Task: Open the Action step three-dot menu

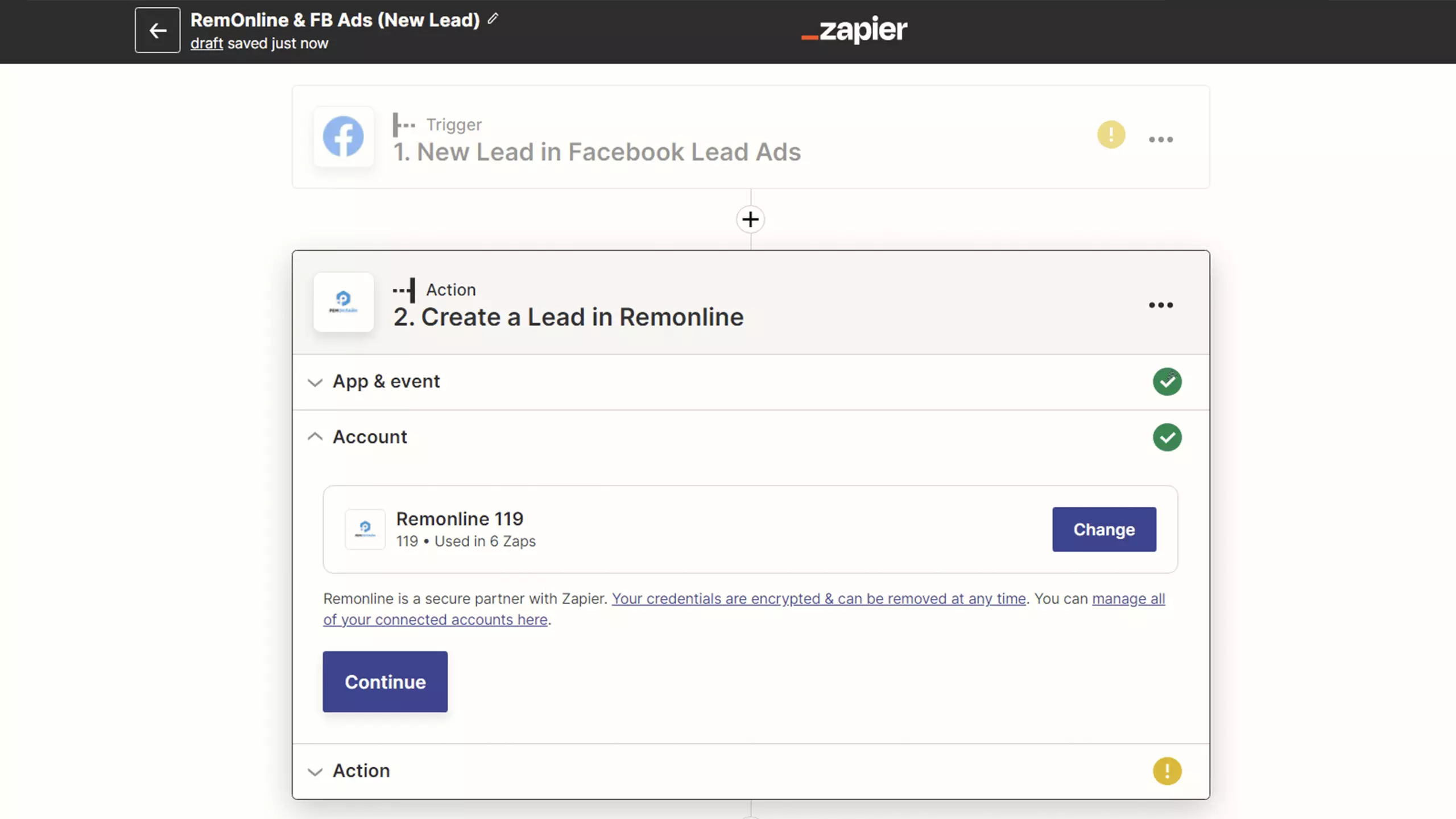Action: pos(1161,305)
